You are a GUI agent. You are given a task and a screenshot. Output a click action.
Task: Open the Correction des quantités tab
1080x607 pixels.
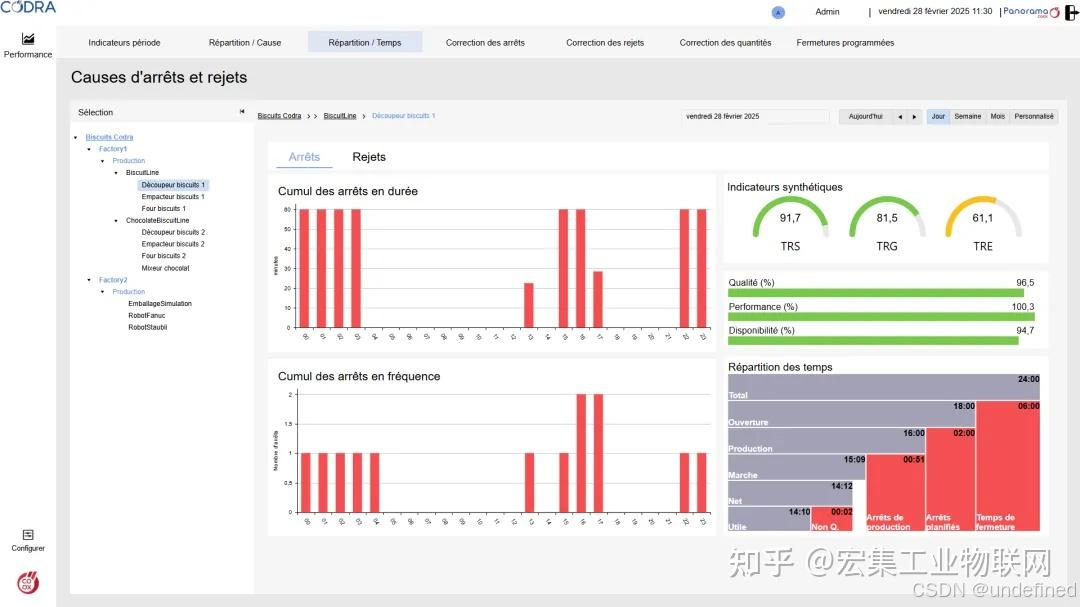[725, 43]
